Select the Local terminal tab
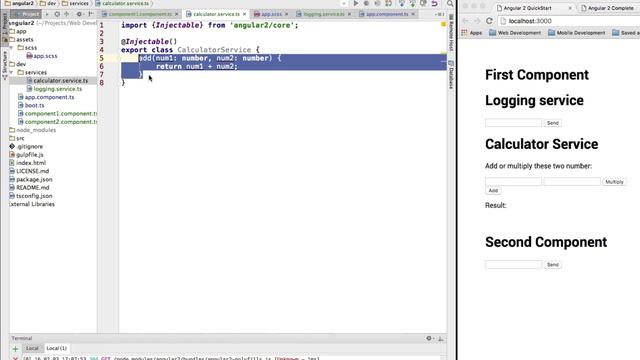Screen dimensions: 640x360 pyautogui.click(x=32, y=349)
